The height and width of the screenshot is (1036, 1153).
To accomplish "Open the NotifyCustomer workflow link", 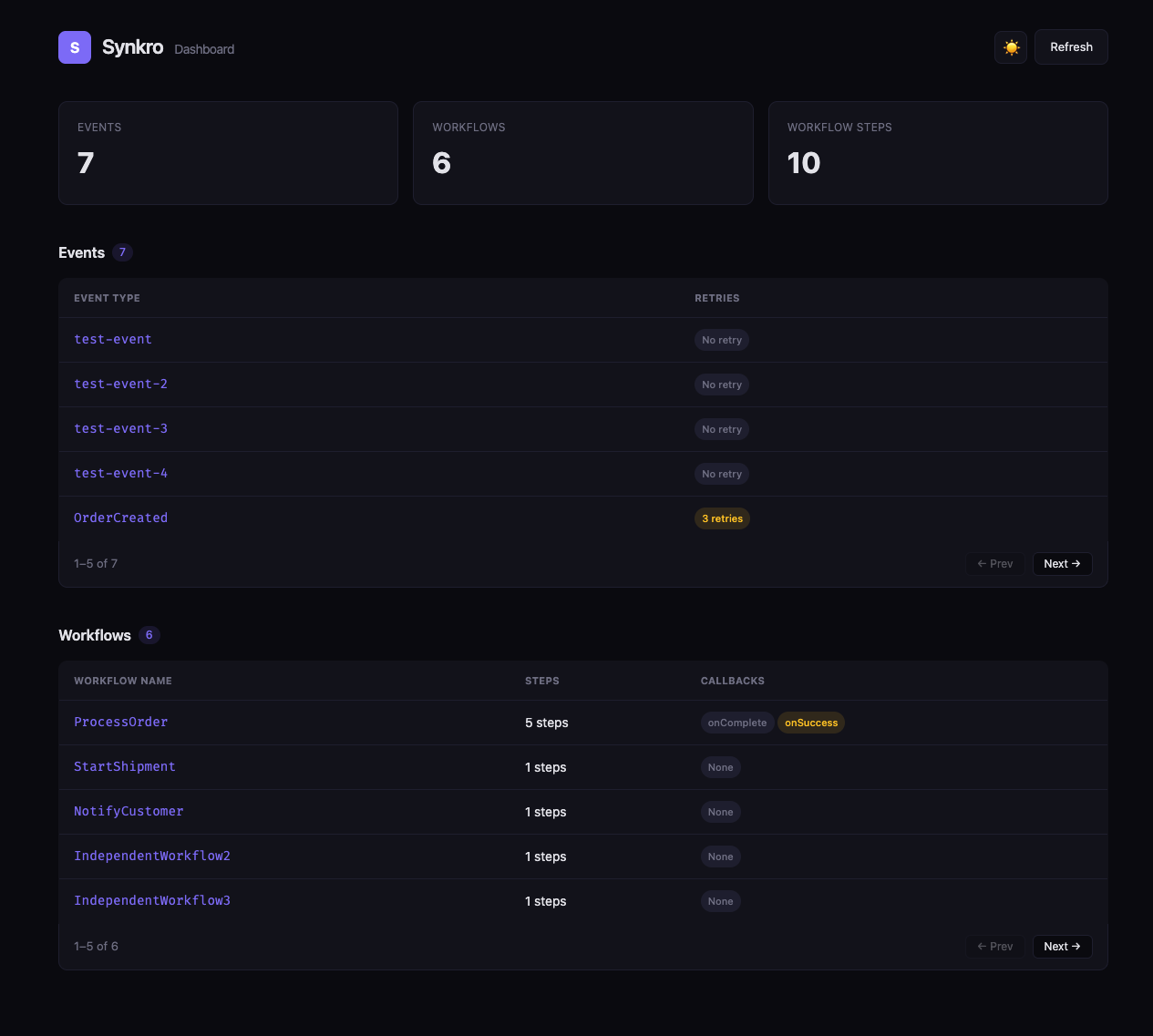I will pyautogui.click(x=129, y=812).
